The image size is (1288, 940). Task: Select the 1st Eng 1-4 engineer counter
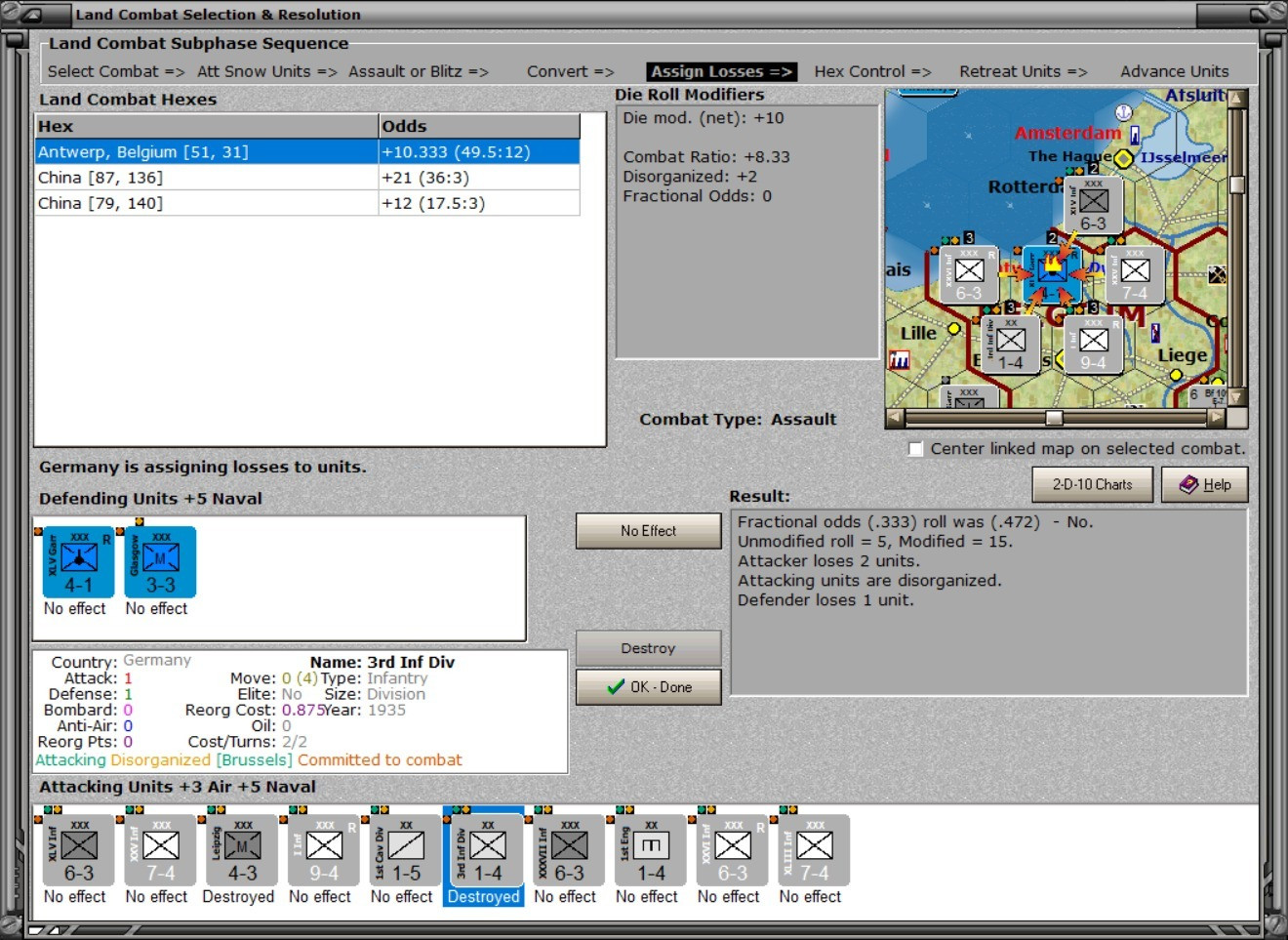652,851
